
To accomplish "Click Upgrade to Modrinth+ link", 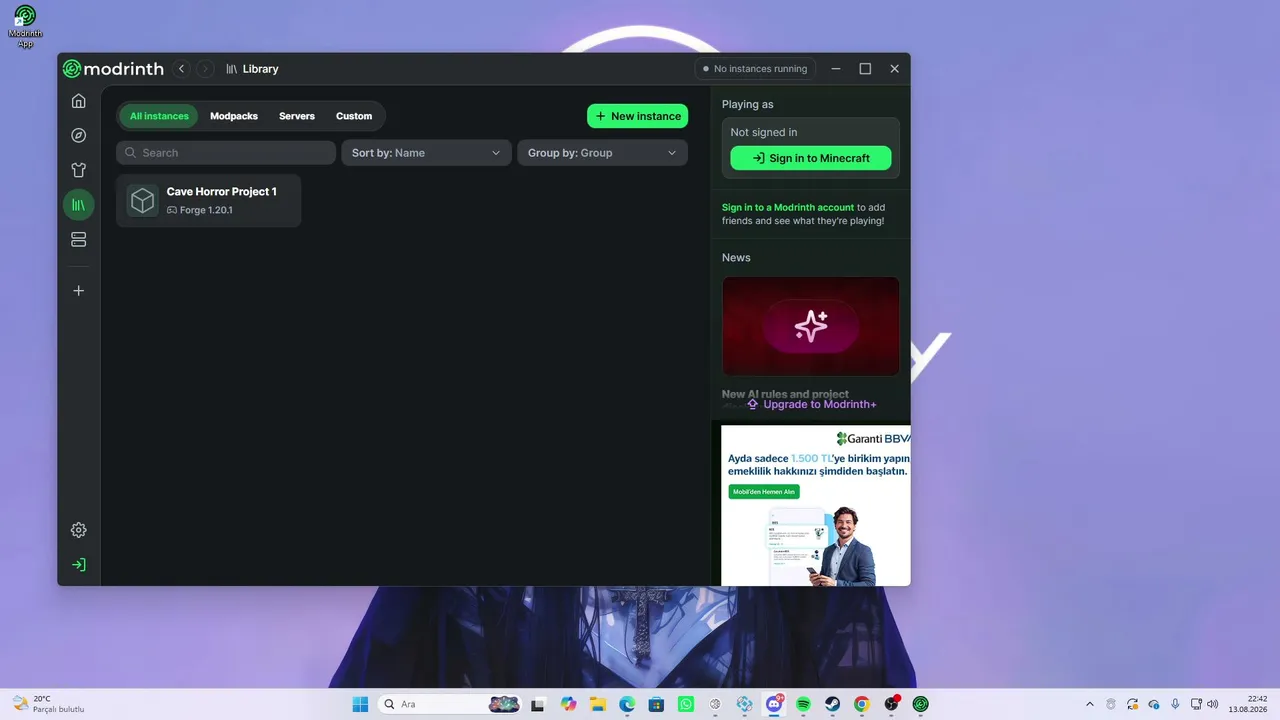I will 811,404.
